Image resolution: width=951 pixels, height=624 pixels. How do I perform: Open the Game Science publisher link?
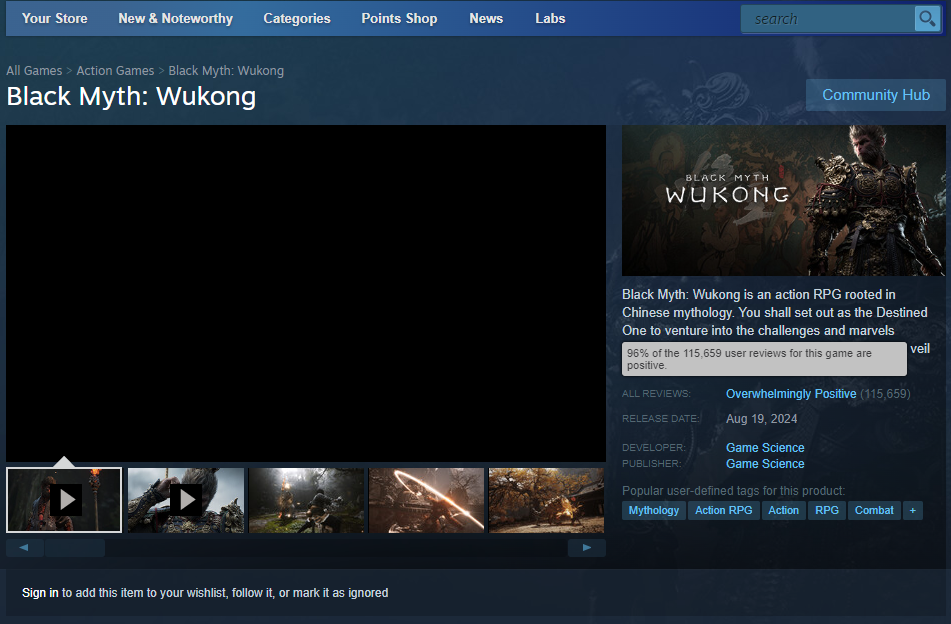pos(765,464)
